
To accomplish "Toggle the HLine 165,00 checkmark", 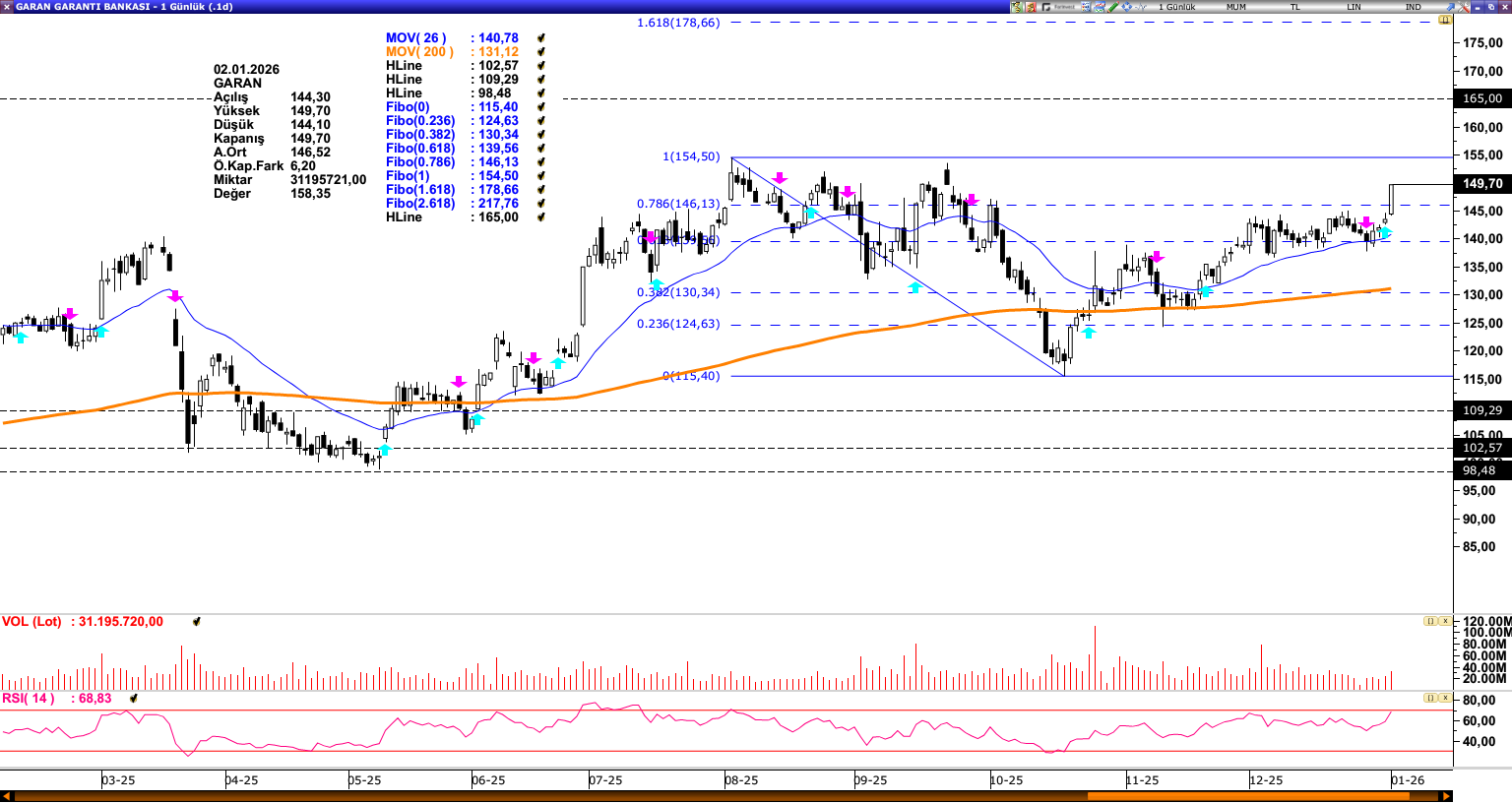I will pyautogui.click(x=541, y=217).
